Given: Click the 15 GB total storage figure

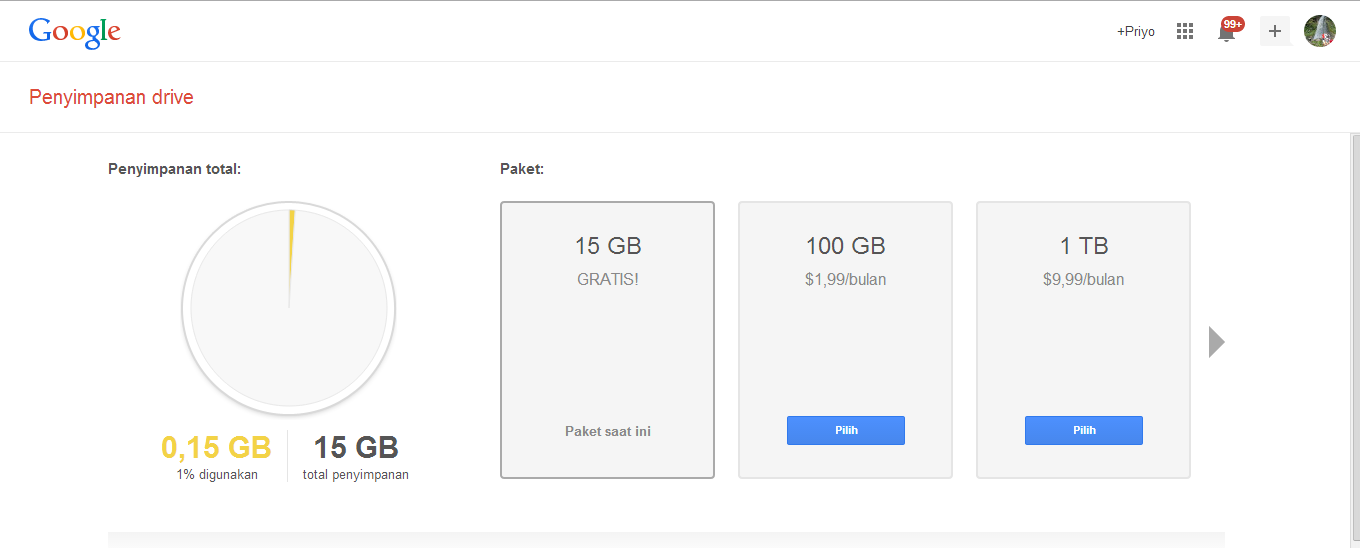Looking at the screenshot, I should click(356, 447).
